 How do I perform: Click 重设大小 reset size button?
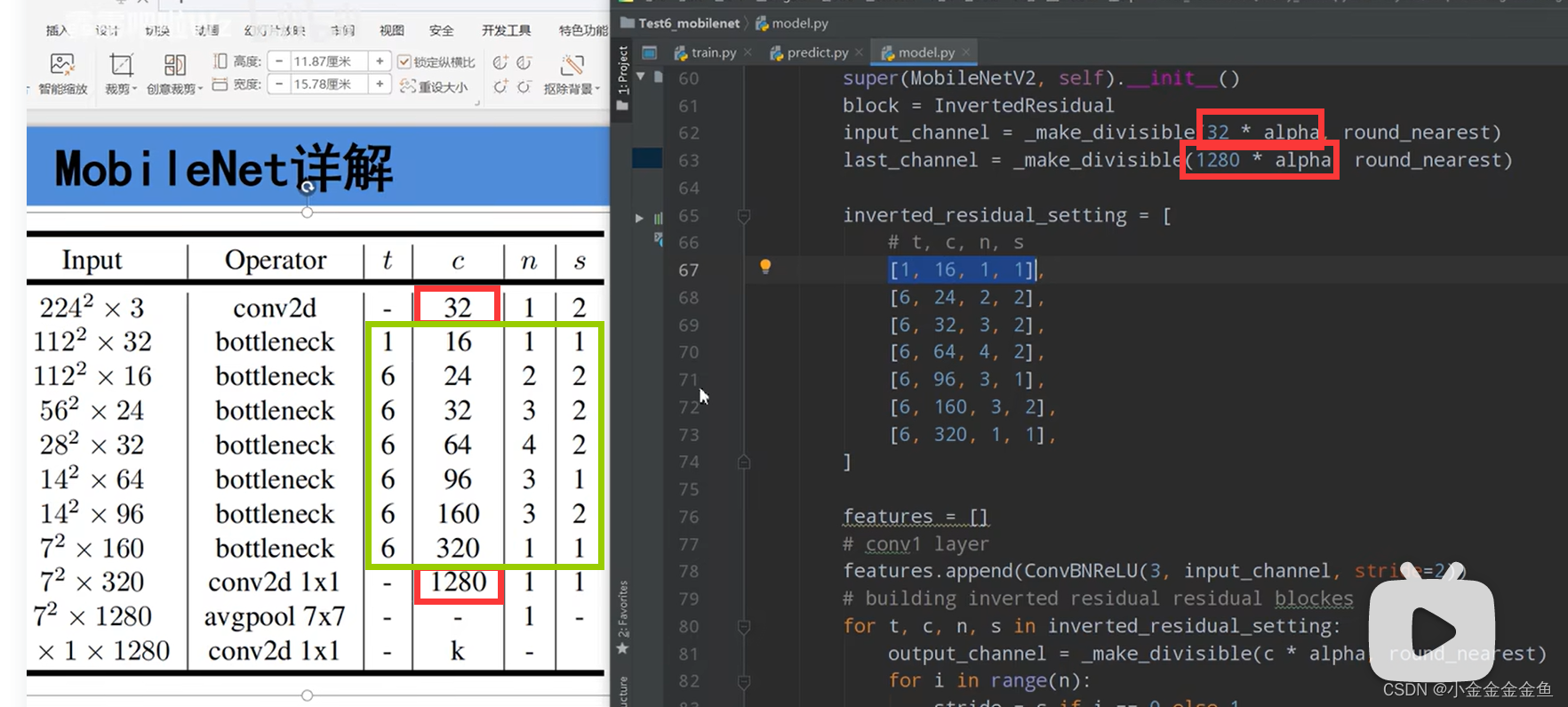click(x=435, y=86)
